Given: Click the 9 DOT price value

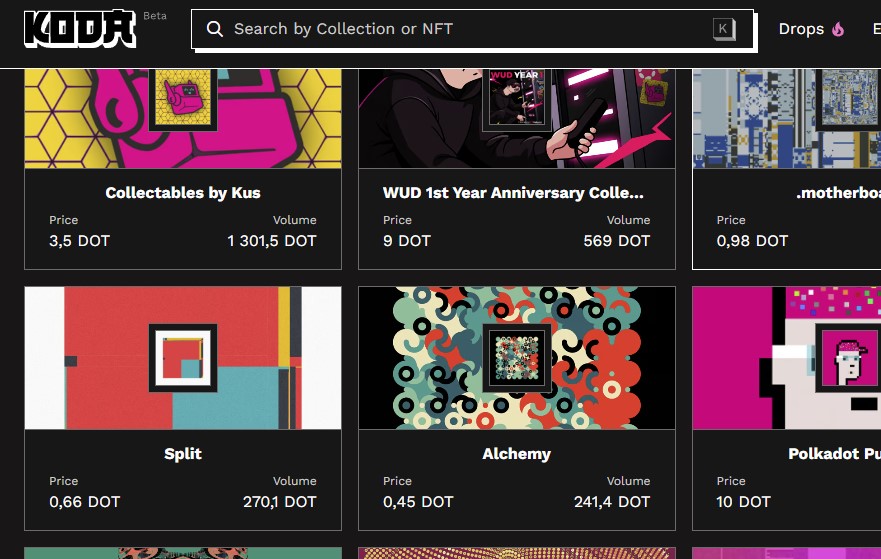Looking at the screenshot, I should point(407,241).
